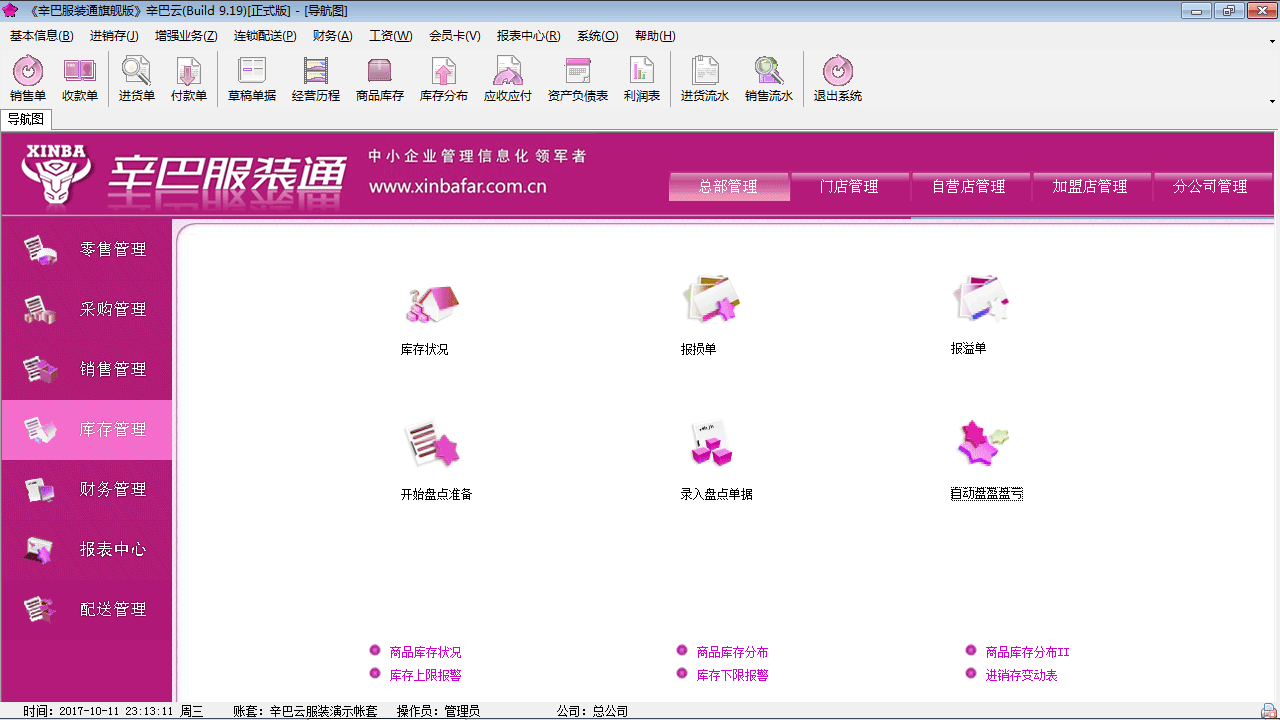Open the 增强业务(Z) menu
1280x720 pixels.
click(x=186, y=36)
